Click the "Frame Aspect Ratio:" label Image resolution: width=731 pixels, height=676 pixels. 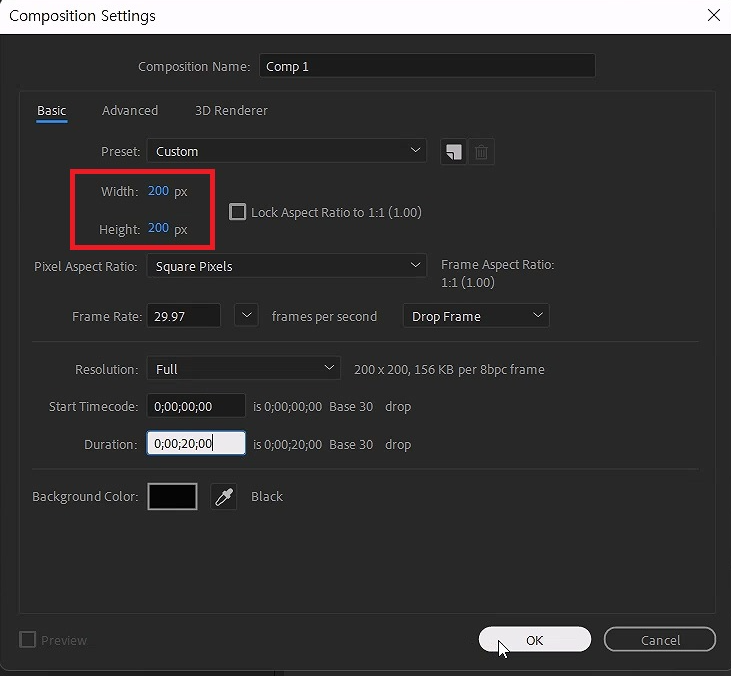[497, 264]
